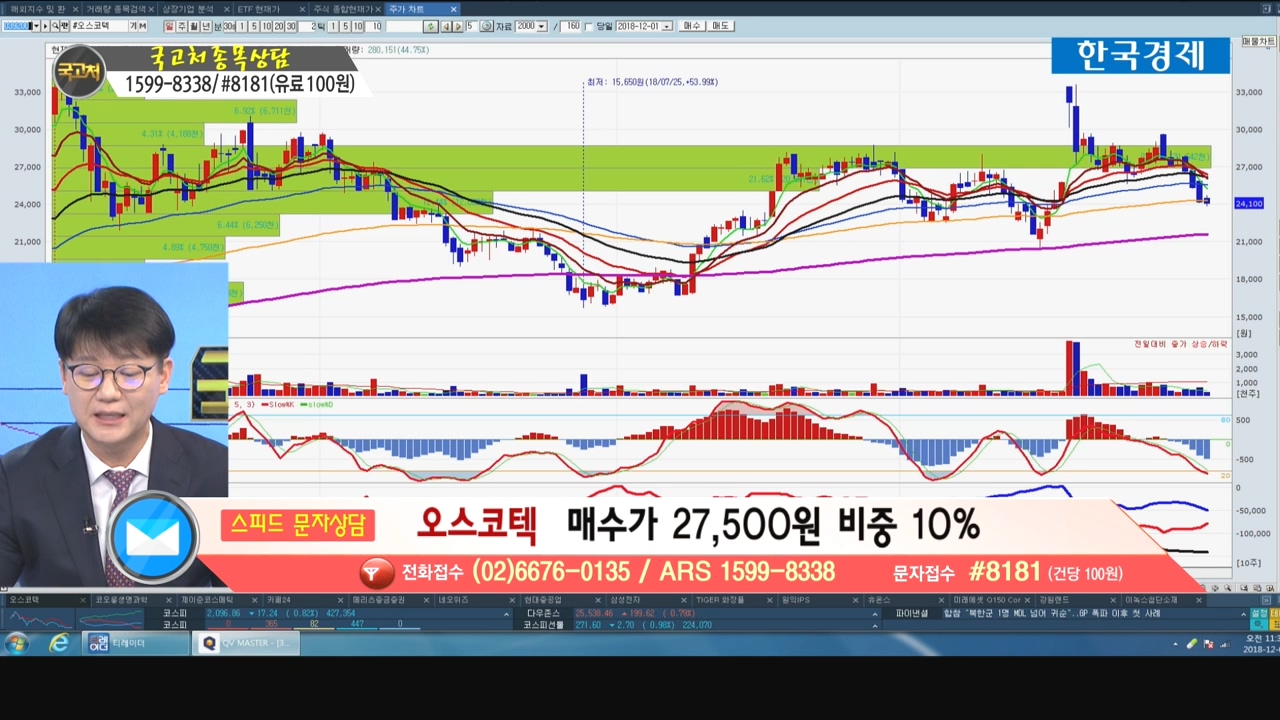This screenshot has width=1280, height=720.
Task: Click the round settings icon beside the 5 field
Action: point(486,26)
